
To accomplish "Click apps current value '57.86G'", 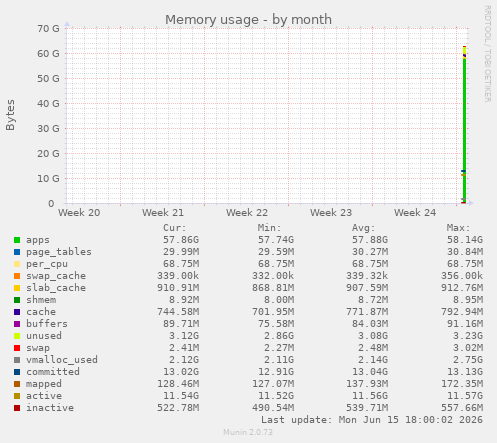I will pyautogui.click(x=181, y=240).
